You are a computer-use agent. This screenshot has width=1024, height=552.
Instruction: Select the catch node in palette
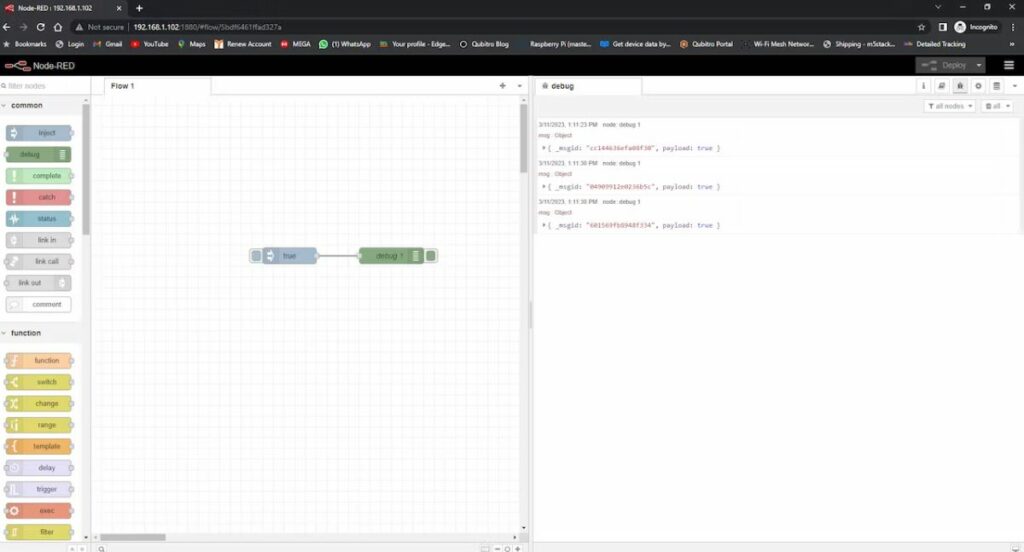coord(39,197)
